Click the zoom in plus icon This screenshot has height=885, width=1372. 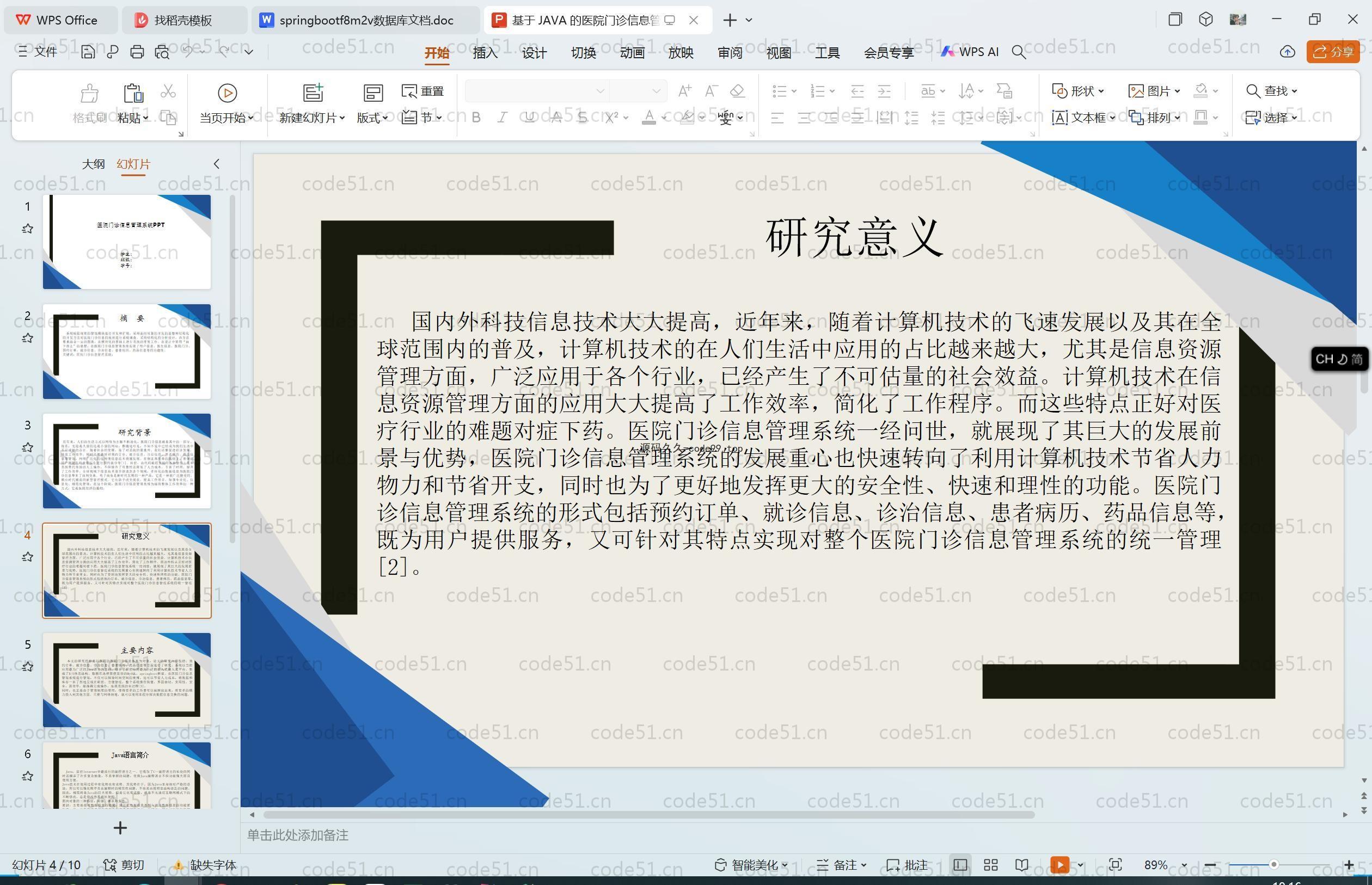click(1349, 865)
